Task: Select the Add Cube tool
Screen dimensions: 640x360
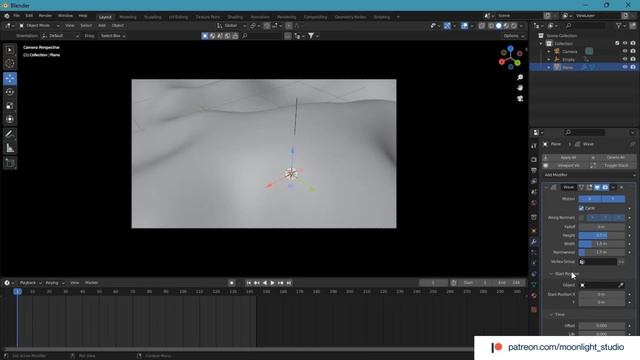Action: tap(10, 163)
